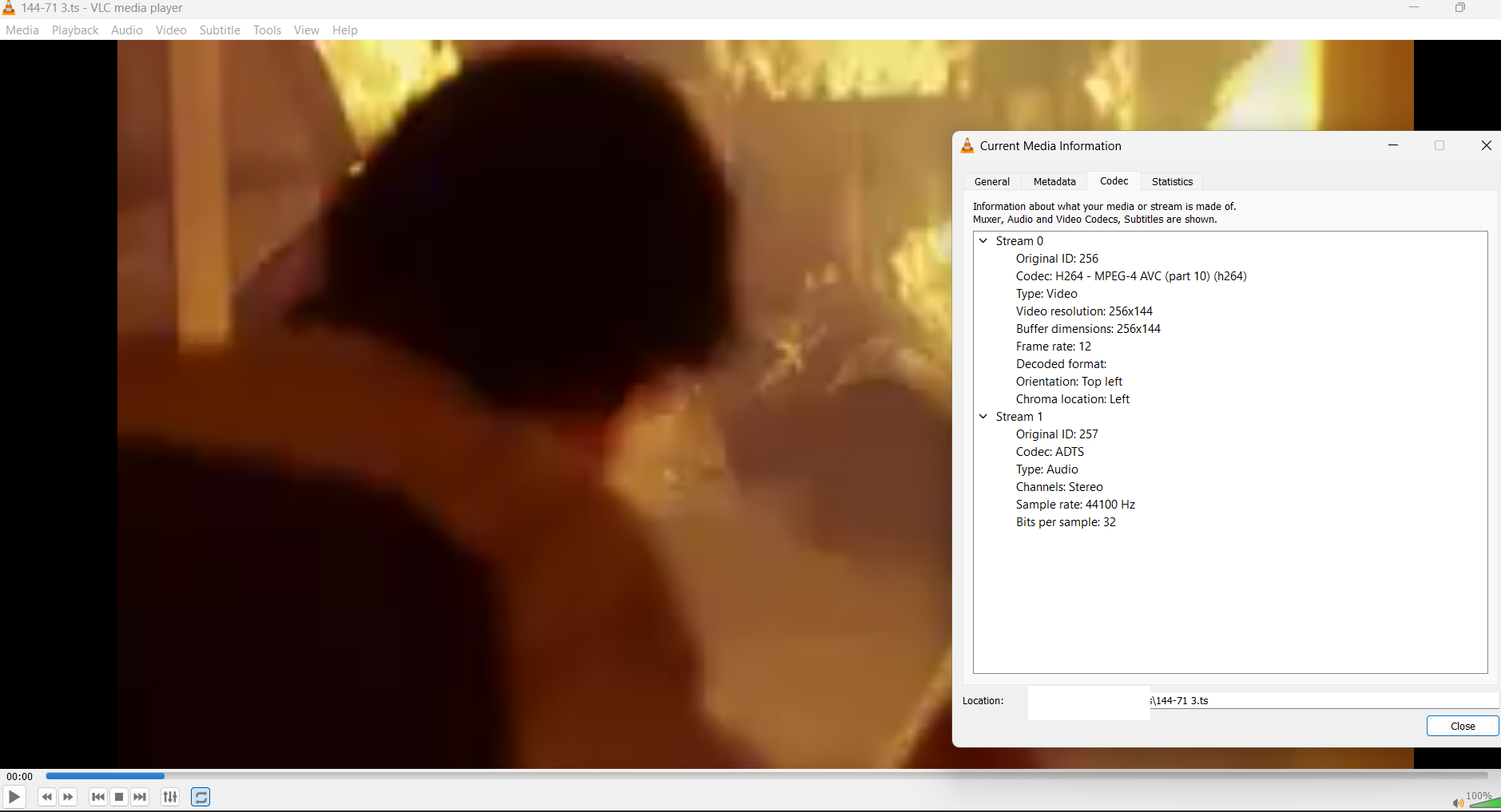The height and width of the screenshot is (812, 1501).
Task: Toggle the loop/repeat button
Action: (201, 797)
